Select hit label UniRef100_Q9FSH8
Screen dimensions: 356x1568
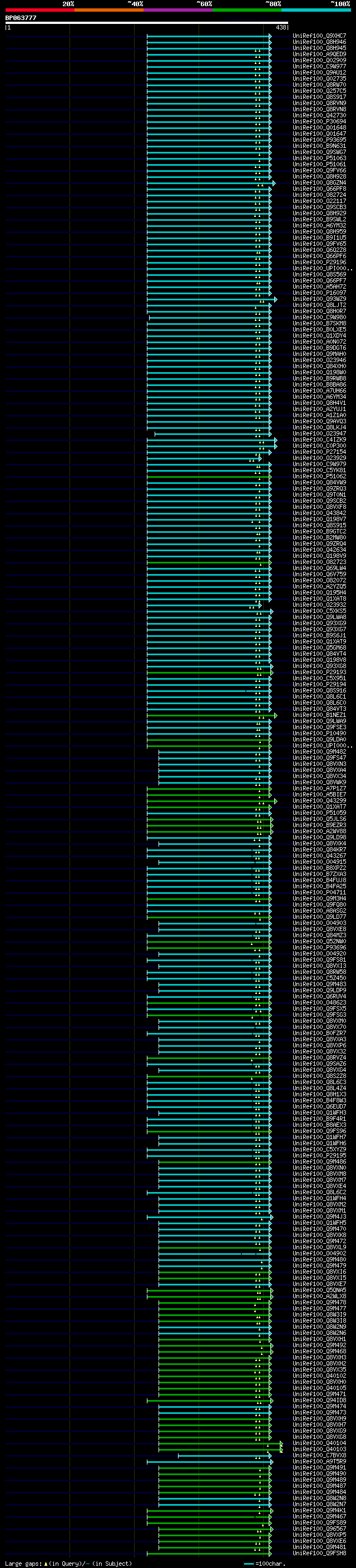(x=319, y=1553)
